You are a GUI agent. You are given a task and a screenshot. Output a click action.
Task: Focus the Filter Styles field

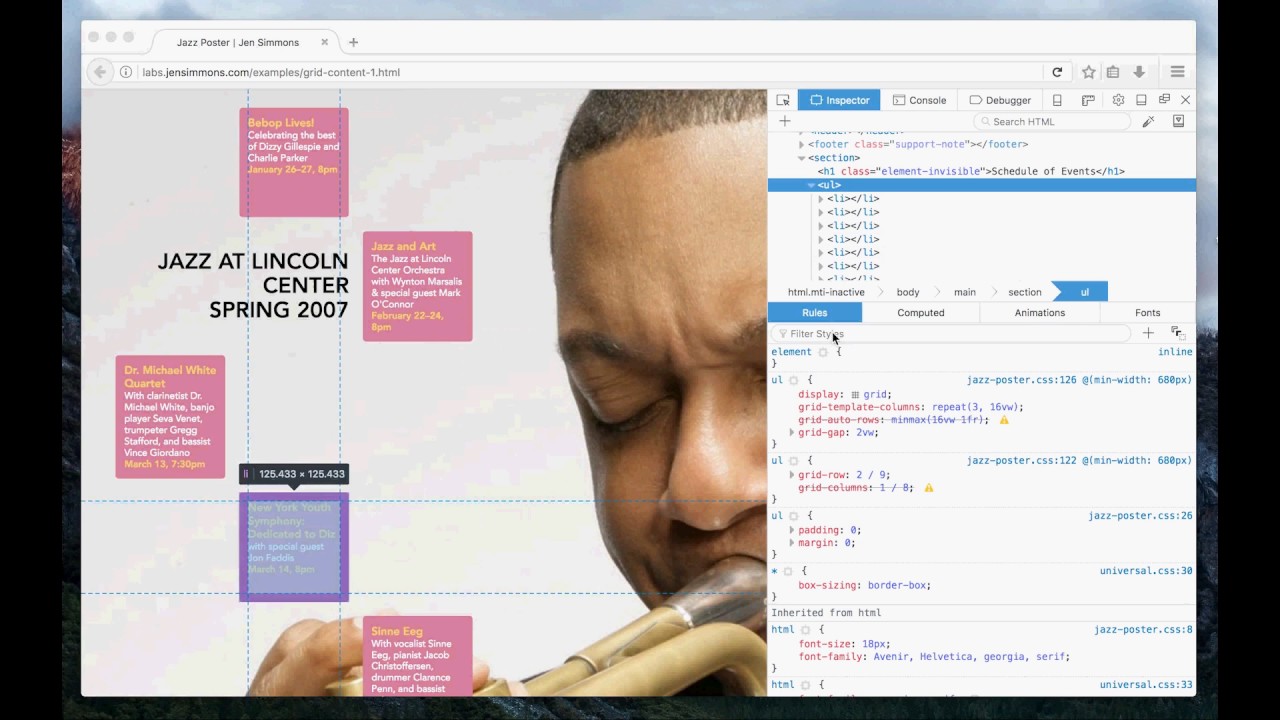950,333
